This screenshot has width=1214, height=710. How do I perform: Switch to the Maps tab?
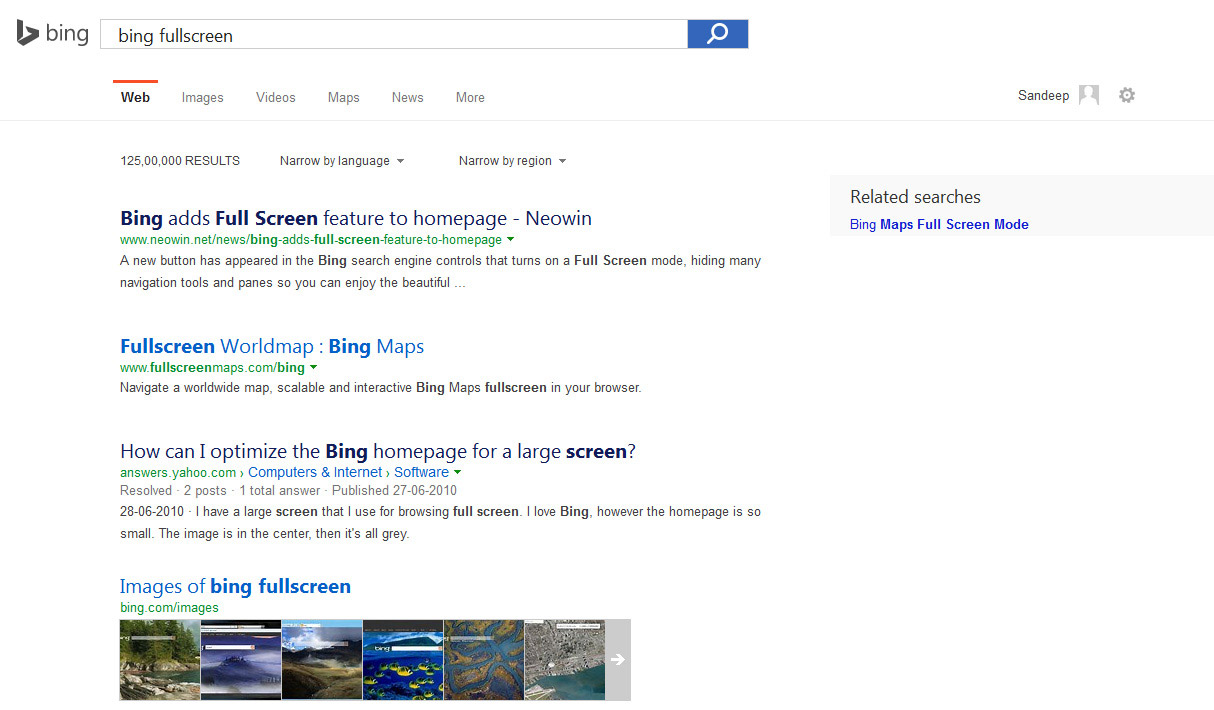[x=344, y=98]
